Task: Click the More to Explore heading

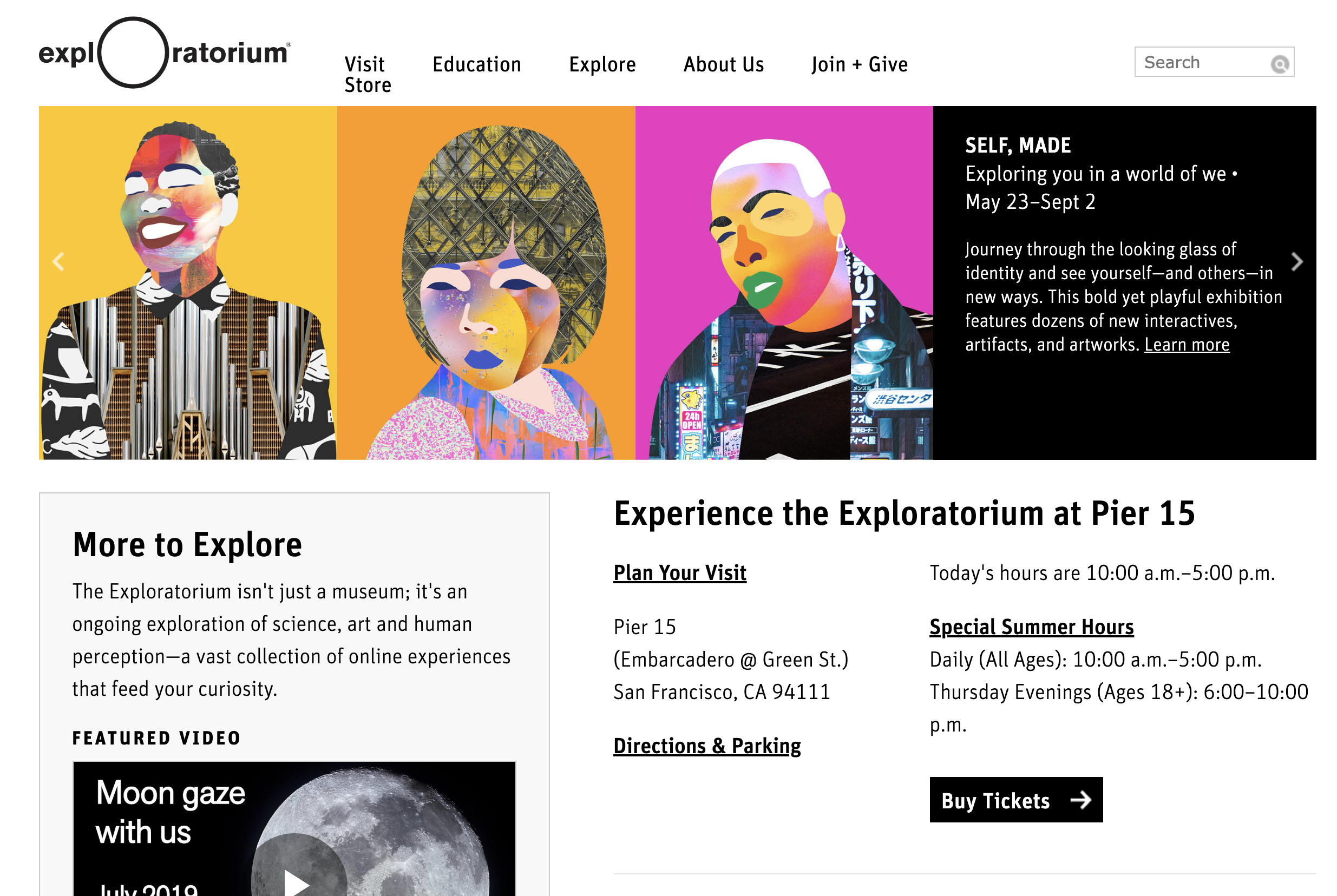Action: [x=187, y=544]
